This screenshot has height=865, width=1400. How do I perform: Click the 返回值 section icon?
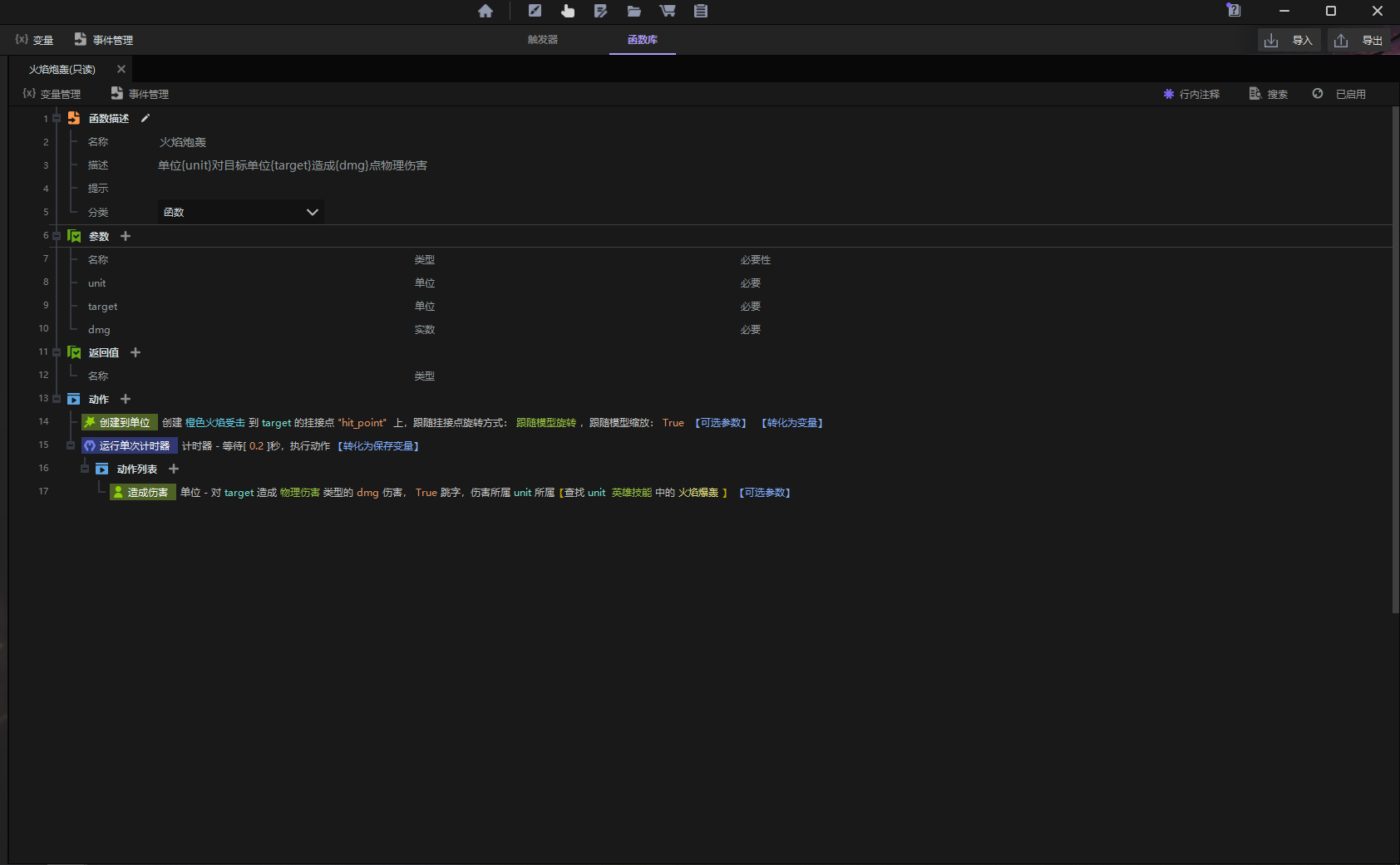coord(74,352)
